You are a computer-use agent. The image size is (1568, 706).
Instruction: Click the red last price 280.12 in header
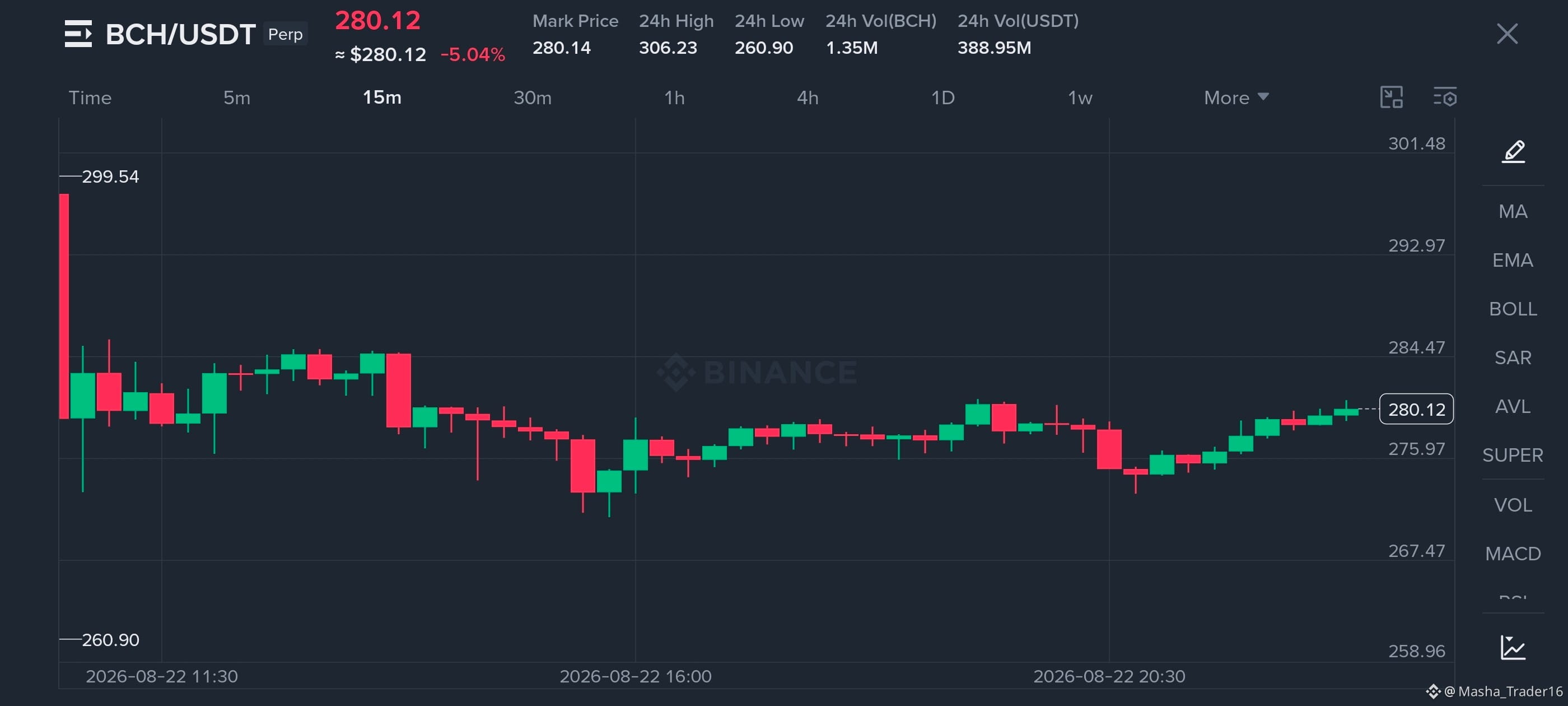tap(377, 21)
